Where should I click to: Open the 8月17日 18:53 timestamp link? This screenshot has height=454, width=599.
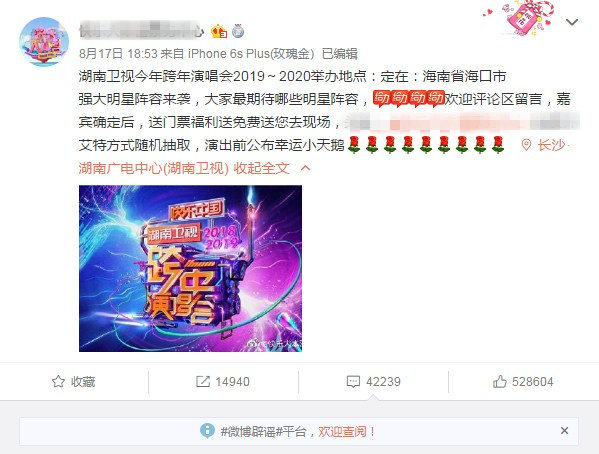(118, 54)
